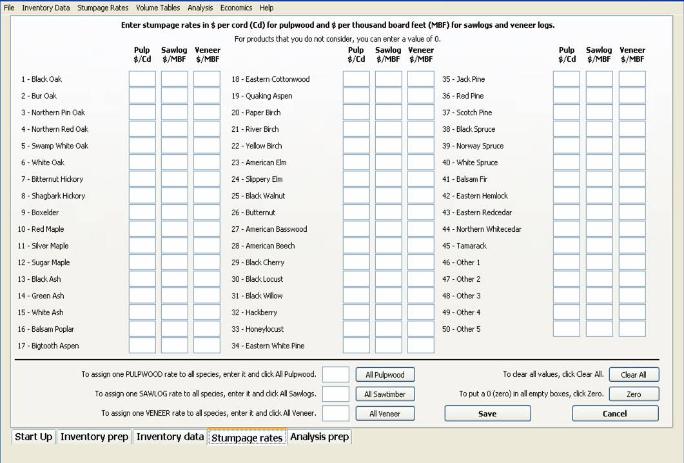Switch to the Inventory prep tab
This screenshot has height=463, width=684.
pos(94,437)
